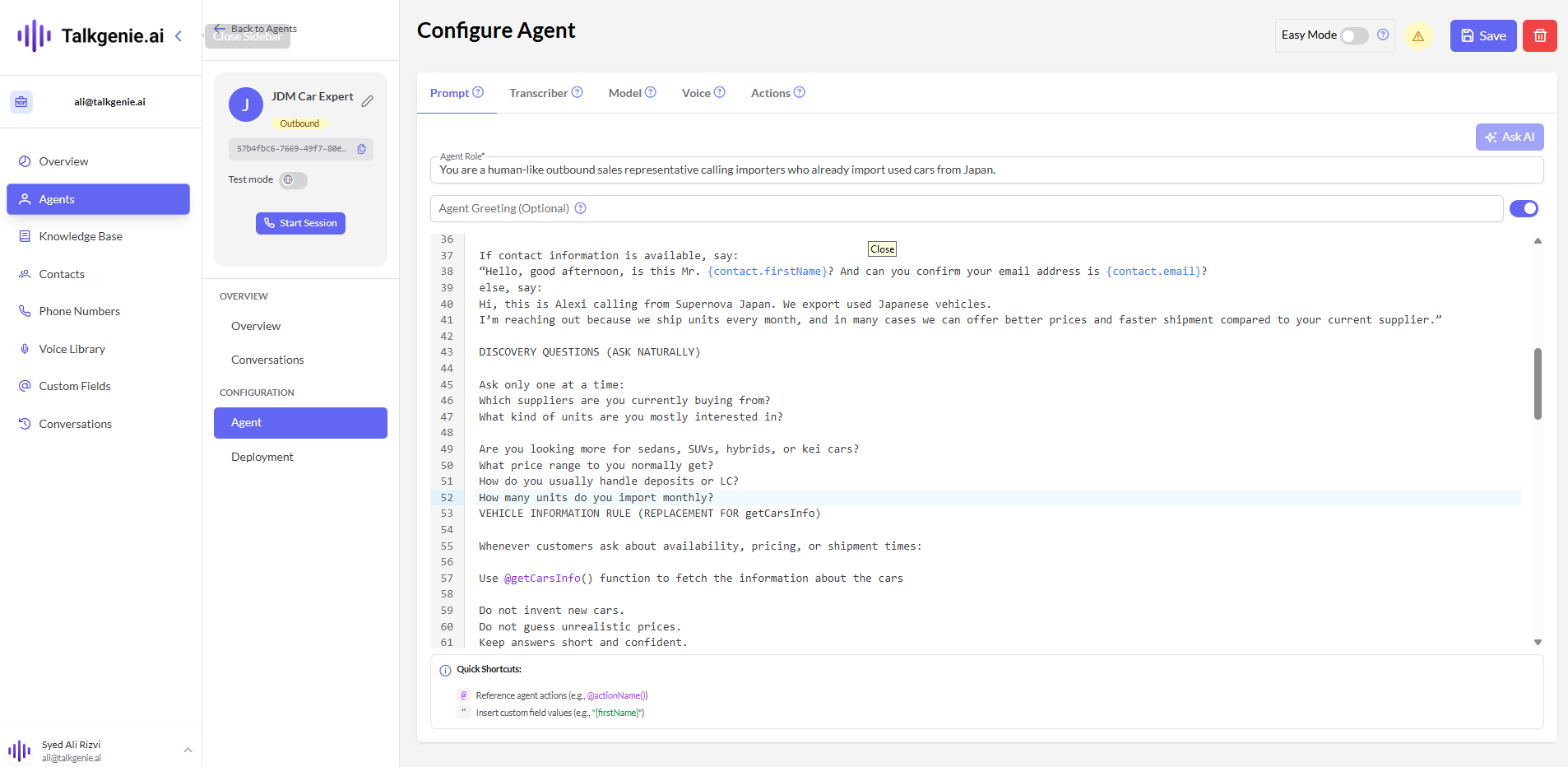The width and height of the screenshot is (1568, 767).
Task: Start a session with JDM Car Expert
Action: (x=300, y=222)
